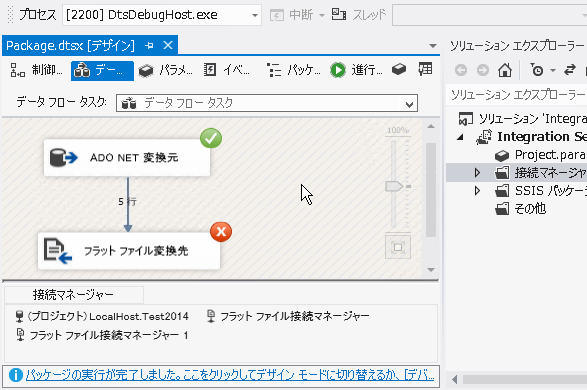Switch to the 制御 (Control Flow) tab

[36, 70]
